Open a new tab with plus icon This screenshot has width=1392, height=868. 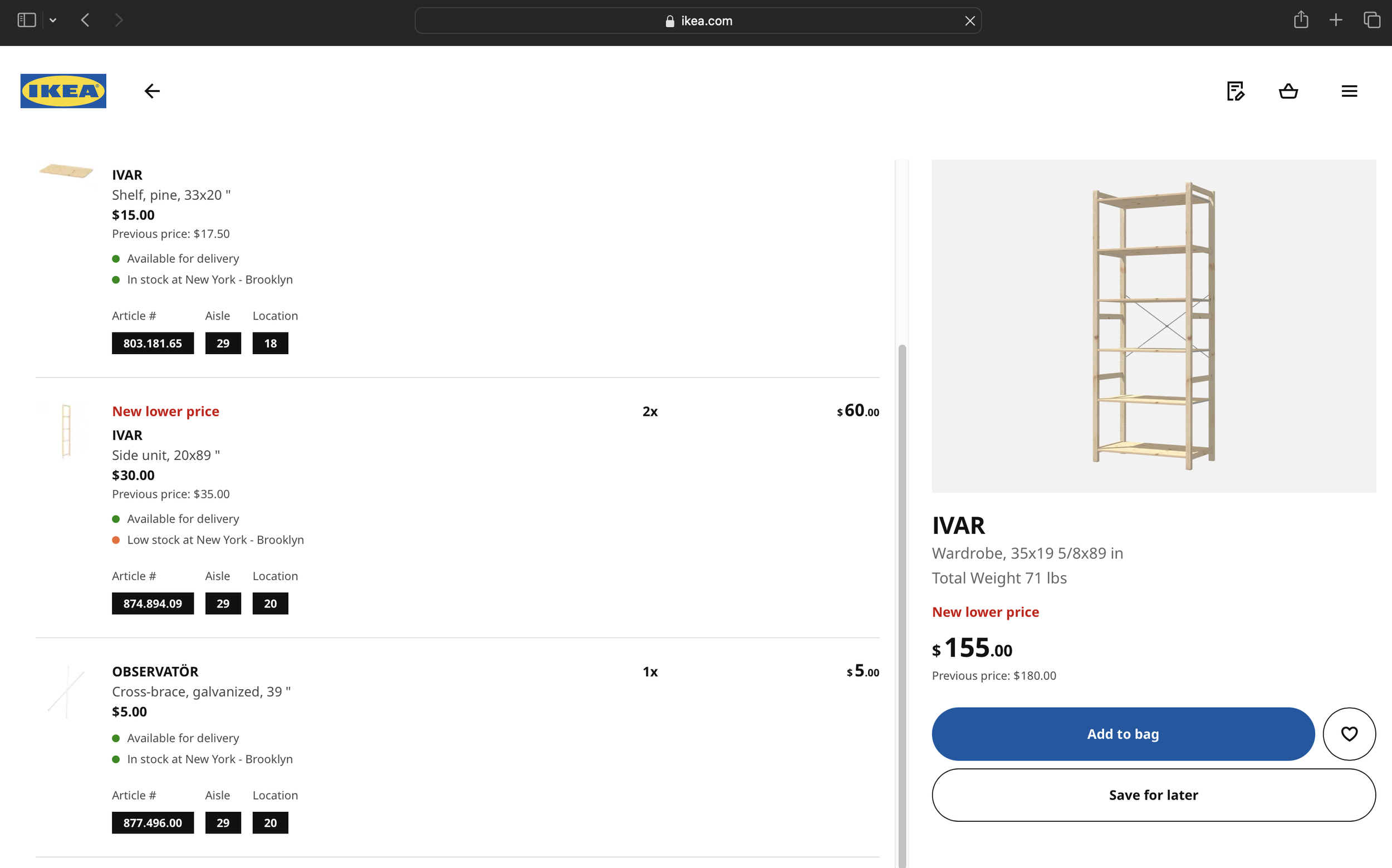point(1336,21)
